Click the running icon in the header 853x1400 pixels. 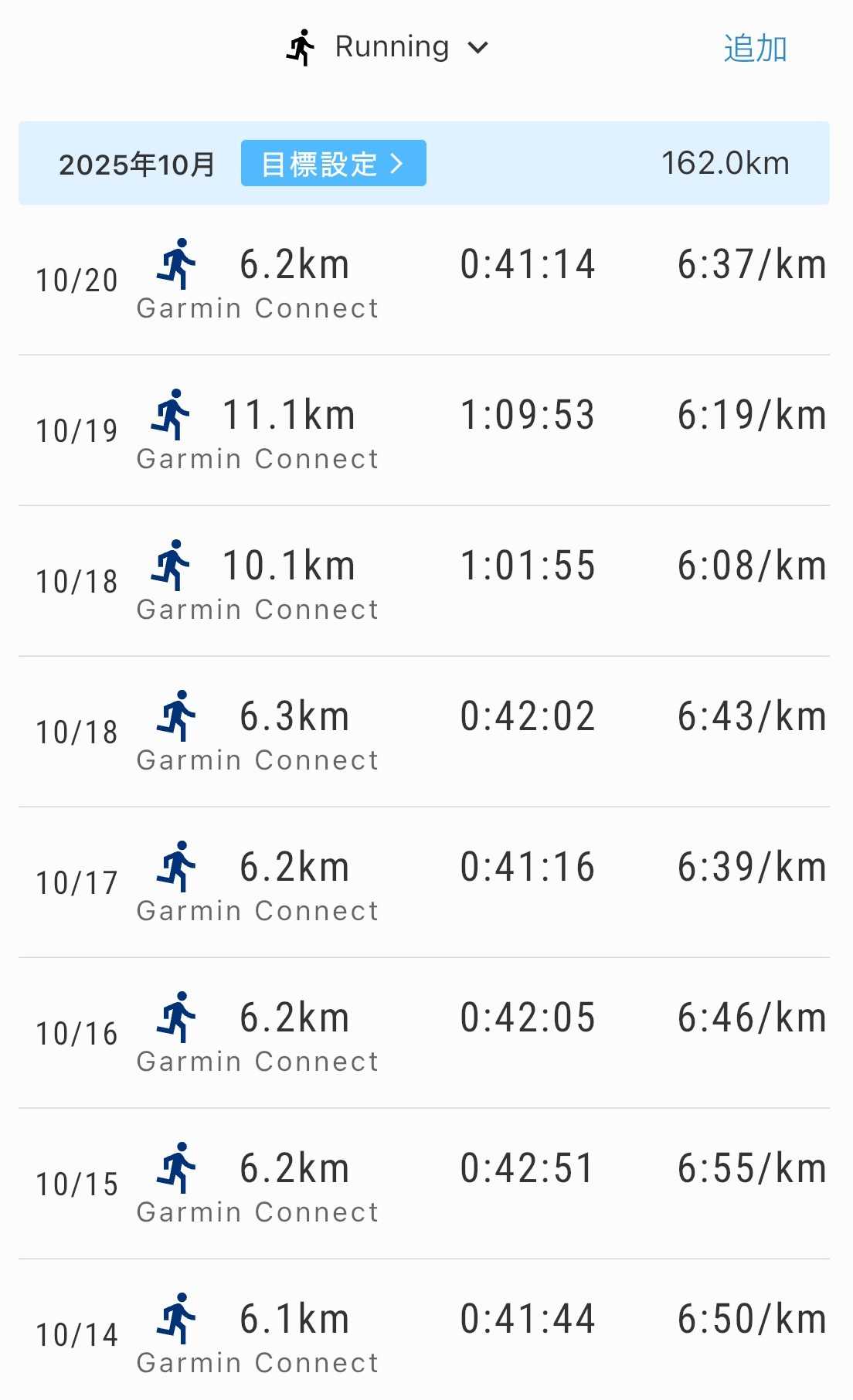[301, 48]
